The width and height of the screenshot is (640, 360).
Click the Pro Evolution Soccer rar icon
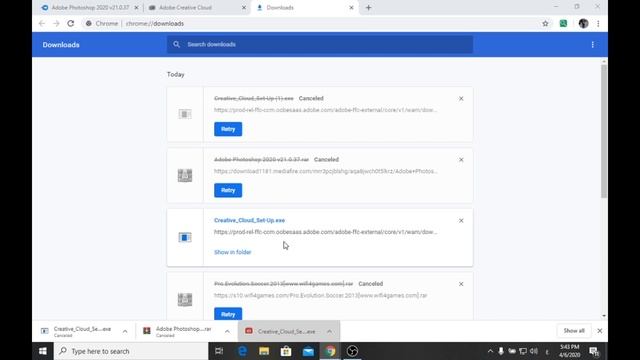coord(185,300)
